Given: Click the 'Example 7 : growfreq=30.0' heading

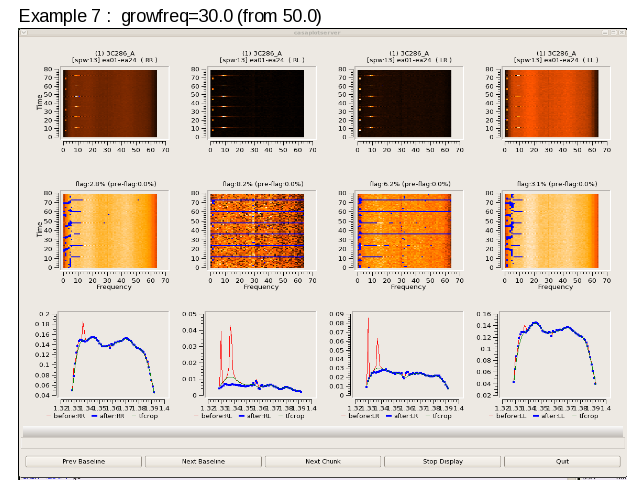Looking at the screenshot, I should 170,16.
